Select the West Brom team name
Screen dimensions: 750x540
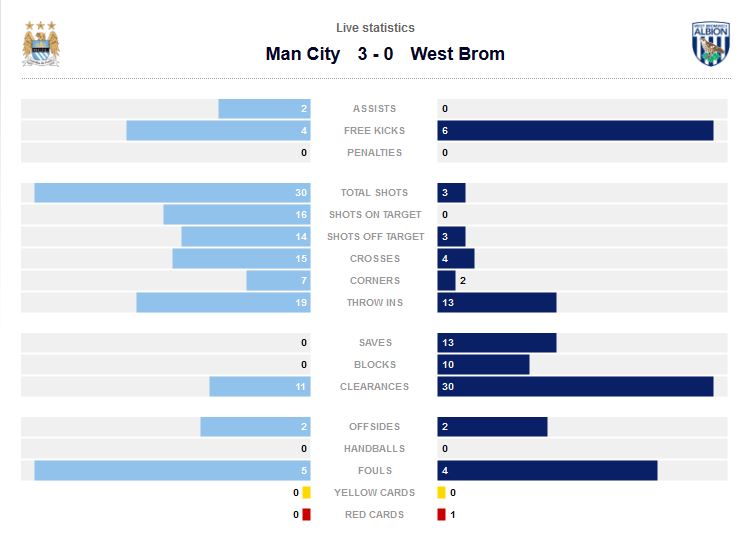457,54
